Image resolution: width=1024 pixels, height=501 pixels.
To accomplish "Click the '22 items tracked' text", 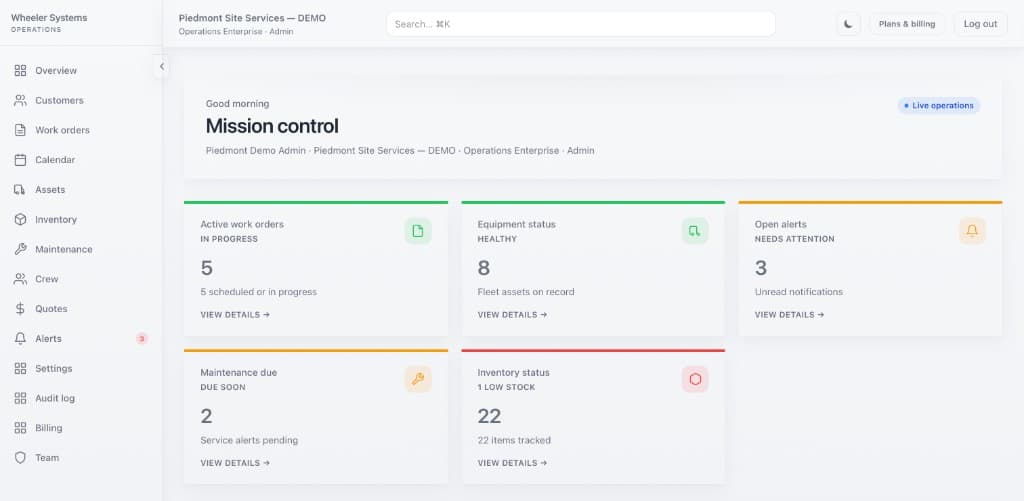I will (x=514, y=440).
